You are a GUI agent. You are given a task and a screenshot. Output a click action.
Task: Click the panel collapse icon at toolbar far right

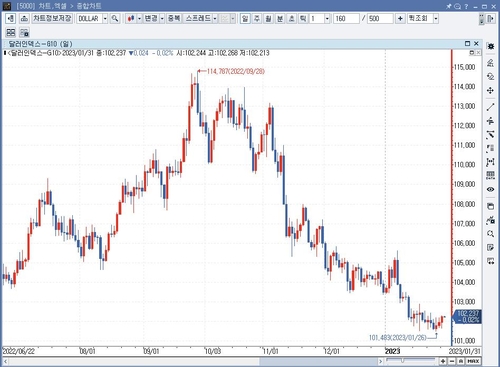coord(490,18)
